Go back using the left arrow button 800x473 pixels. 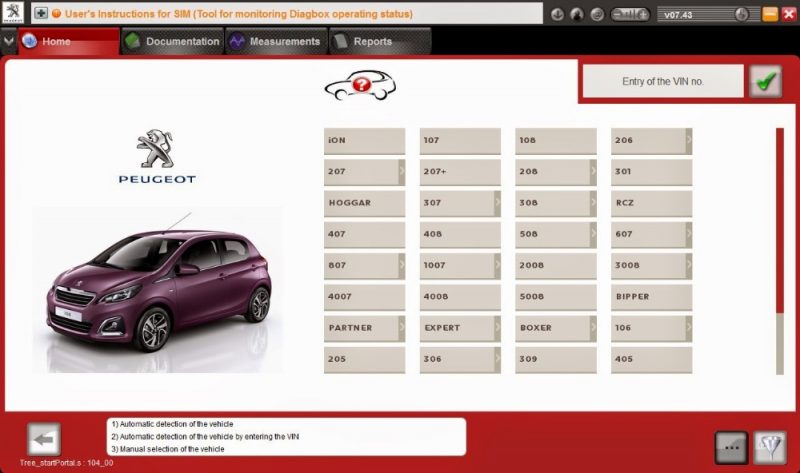click(43, 439)
